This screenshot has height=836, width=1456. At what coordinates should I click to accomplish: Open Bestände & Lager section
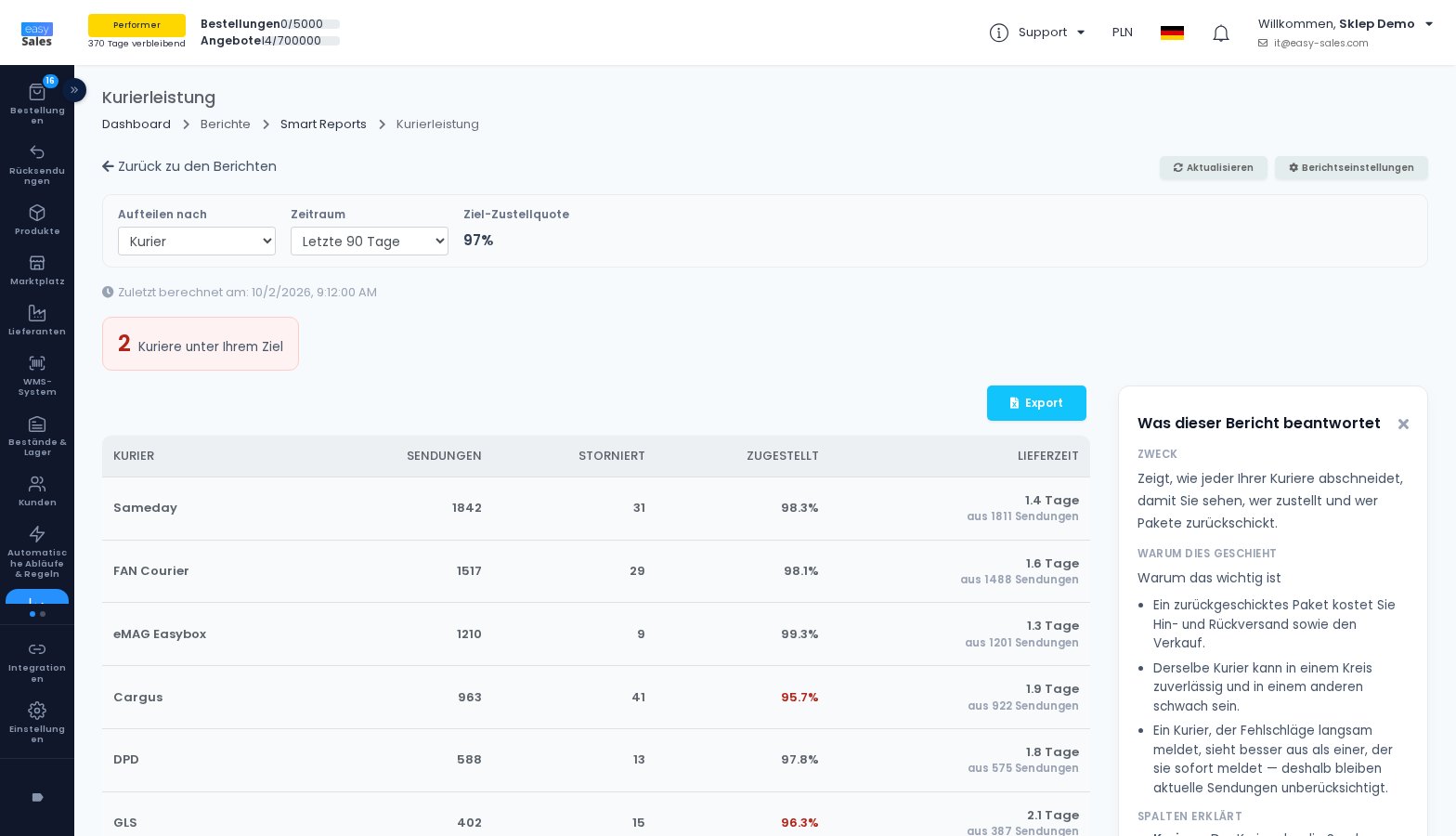tap(37, 436)
